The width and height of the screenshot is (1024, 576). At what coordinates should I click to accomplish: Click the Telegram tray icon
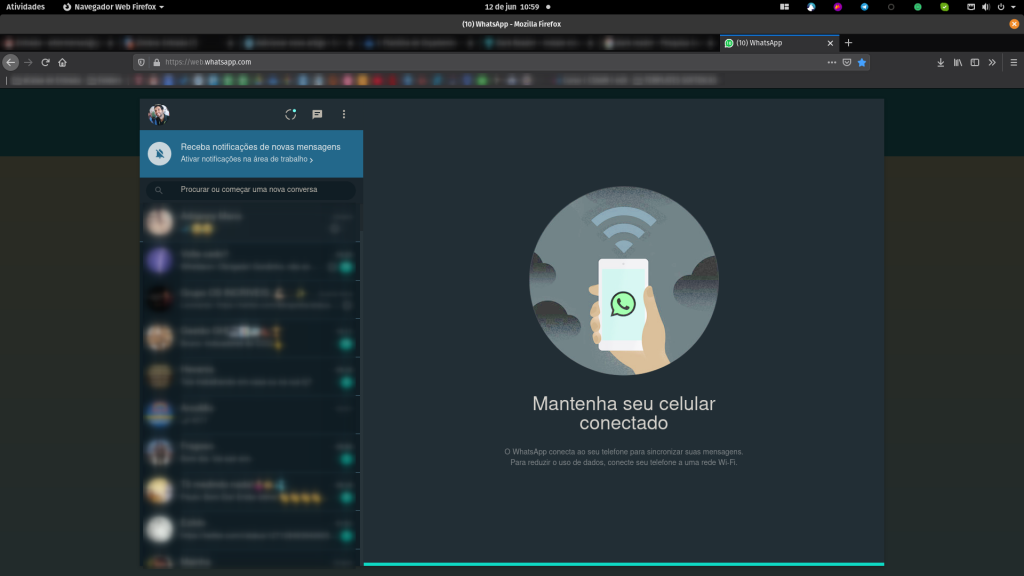[864, 7]
